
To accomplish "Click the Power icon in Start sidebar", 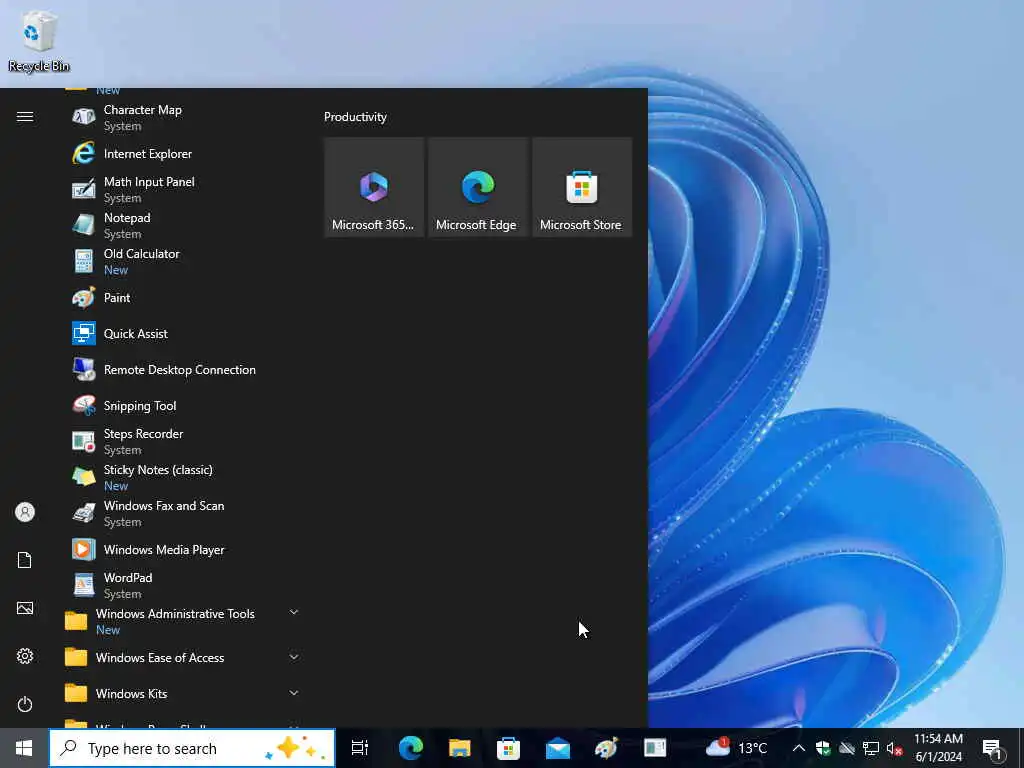I will point(25,704).
